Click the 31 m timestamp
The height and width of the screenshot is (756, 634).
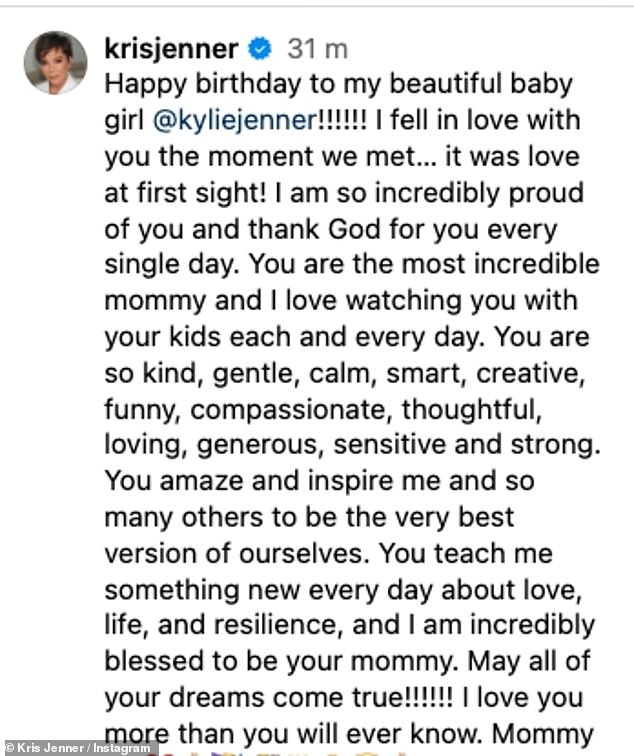317,48
